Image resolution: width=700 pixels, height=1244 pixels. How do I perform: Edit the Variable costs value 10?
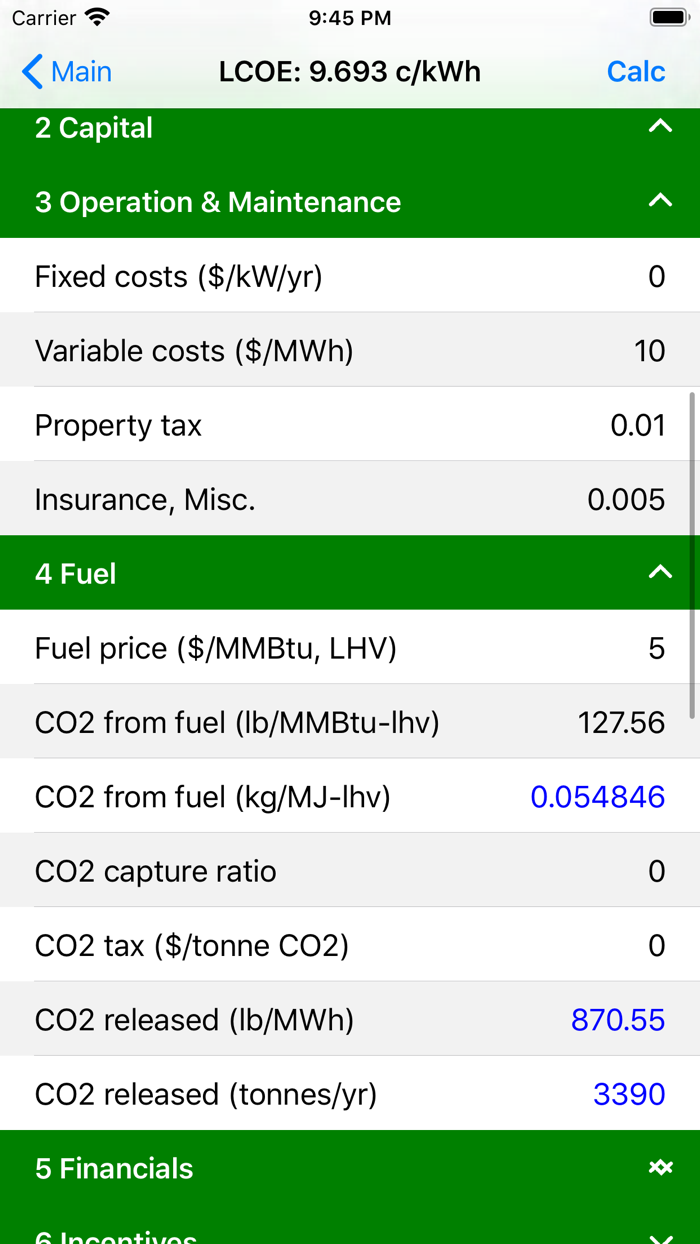point(649,351)
